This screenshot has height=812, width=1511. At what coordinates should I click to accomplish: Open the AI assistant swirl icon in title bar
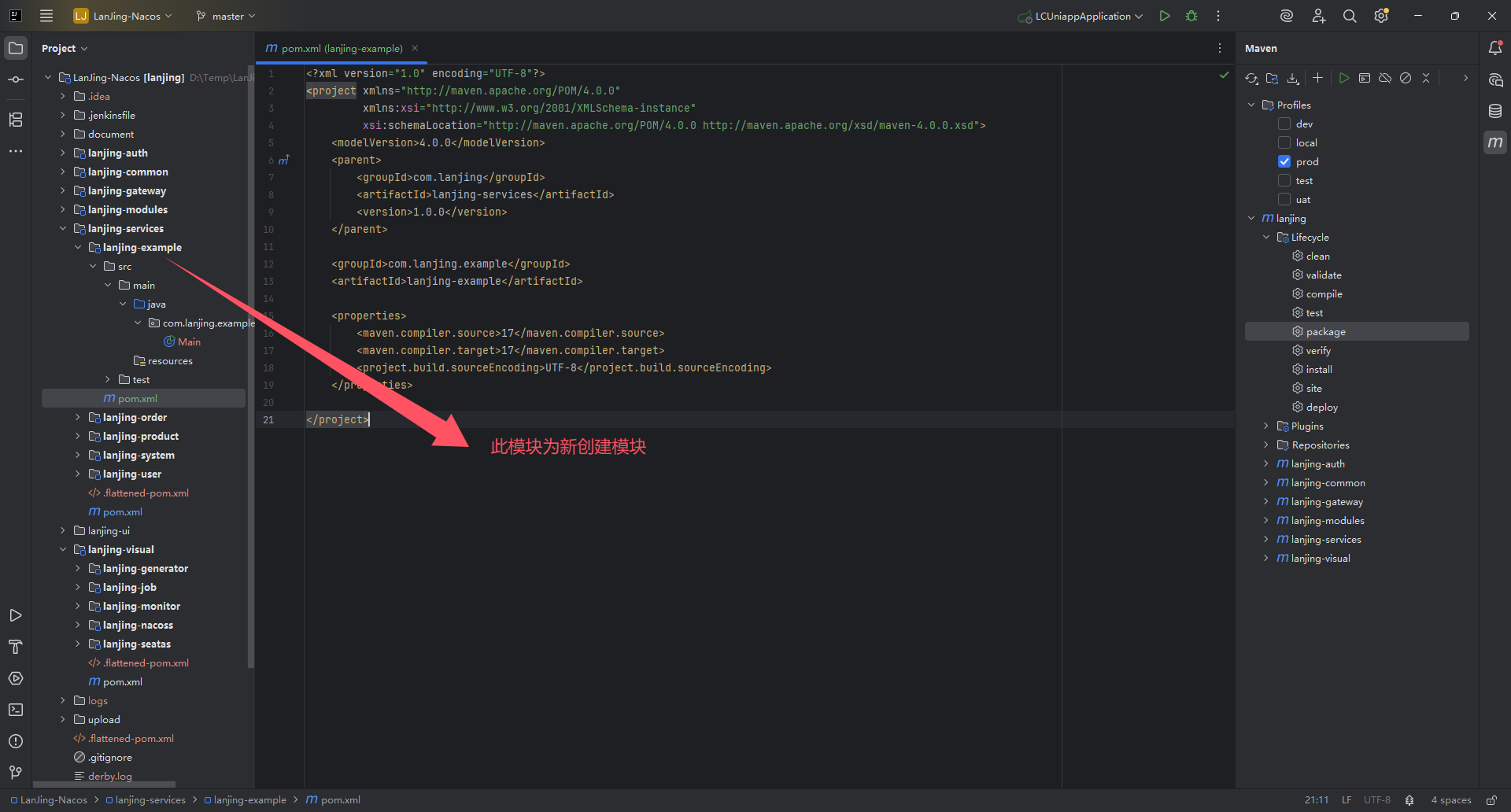coord(1287,16)
